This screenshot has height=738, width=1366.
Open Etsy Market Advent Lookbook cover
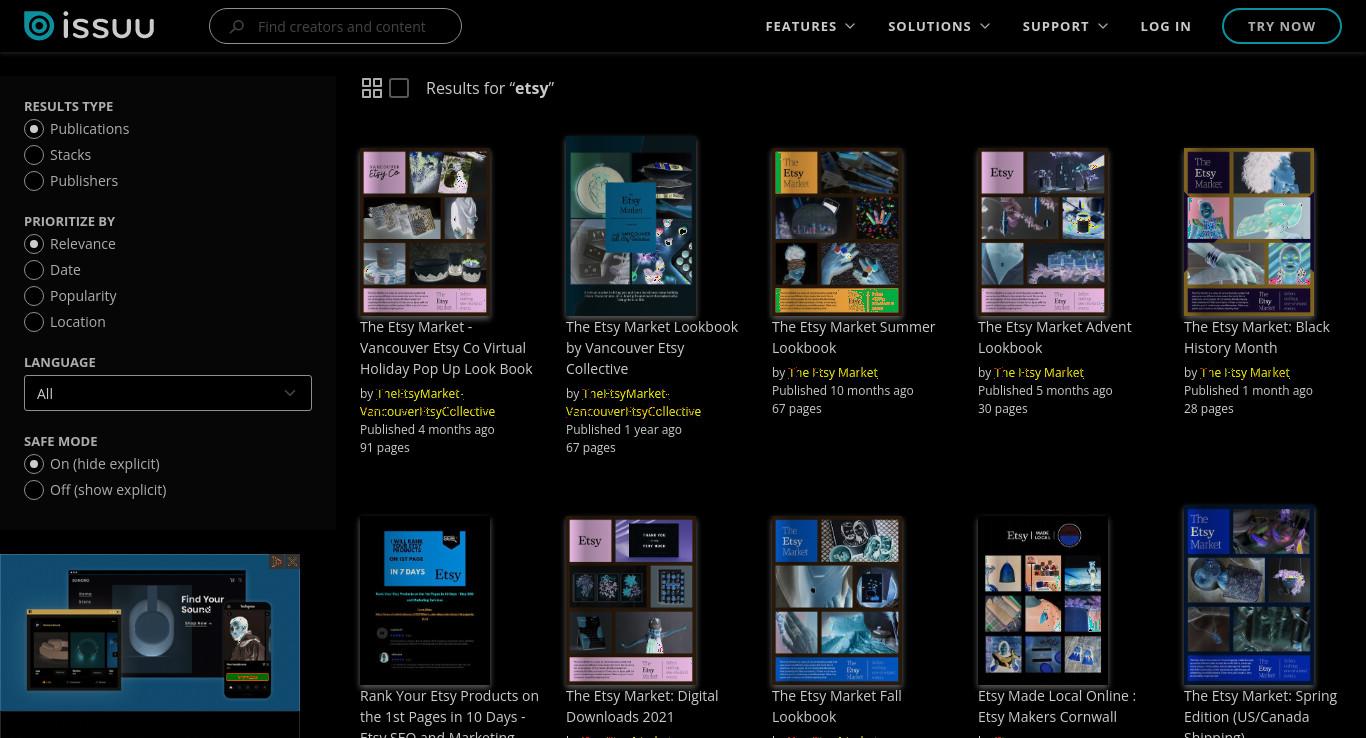point(1043,232)
